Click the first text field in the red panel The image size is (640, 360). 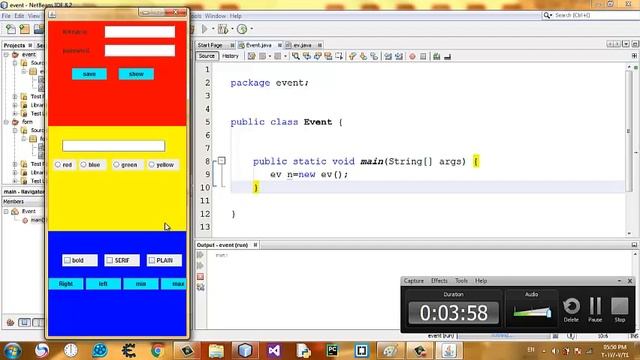coord(140,32)
